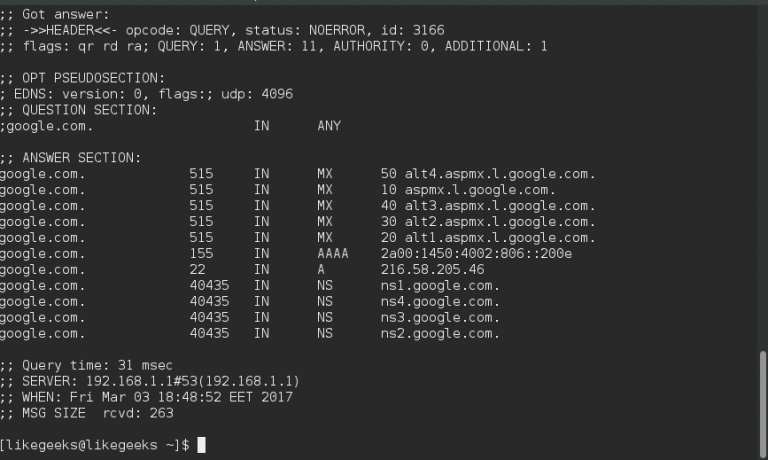The image size is (768, 460).
Task: Click the terminal cursor block at the prompt
Action: 201,445
